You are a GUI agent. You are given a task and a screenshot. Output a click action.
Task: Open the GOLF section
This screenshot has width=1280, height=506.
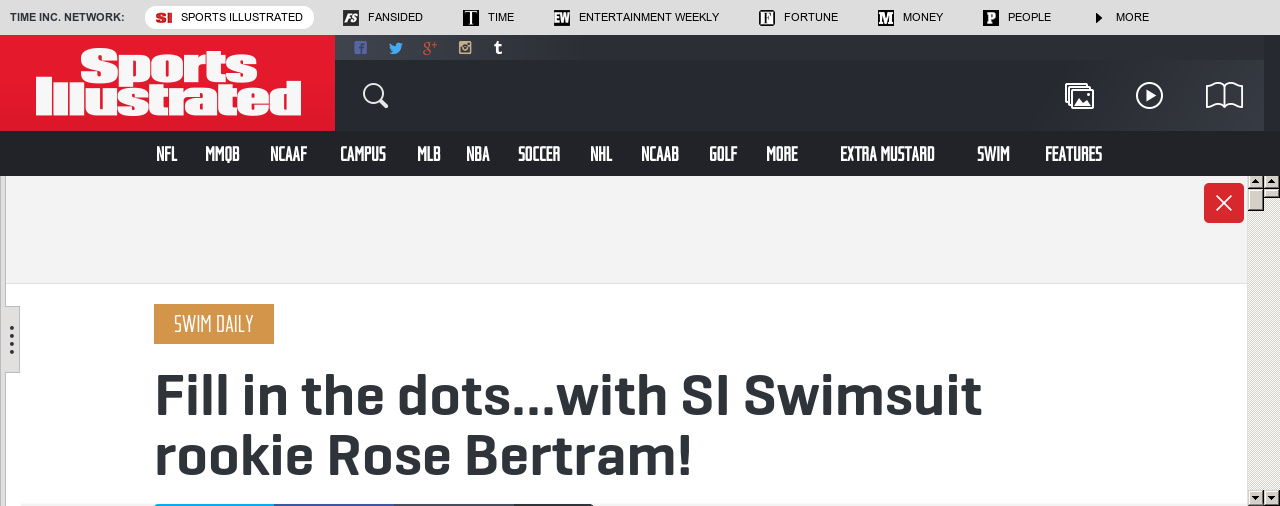pos(723,154)
